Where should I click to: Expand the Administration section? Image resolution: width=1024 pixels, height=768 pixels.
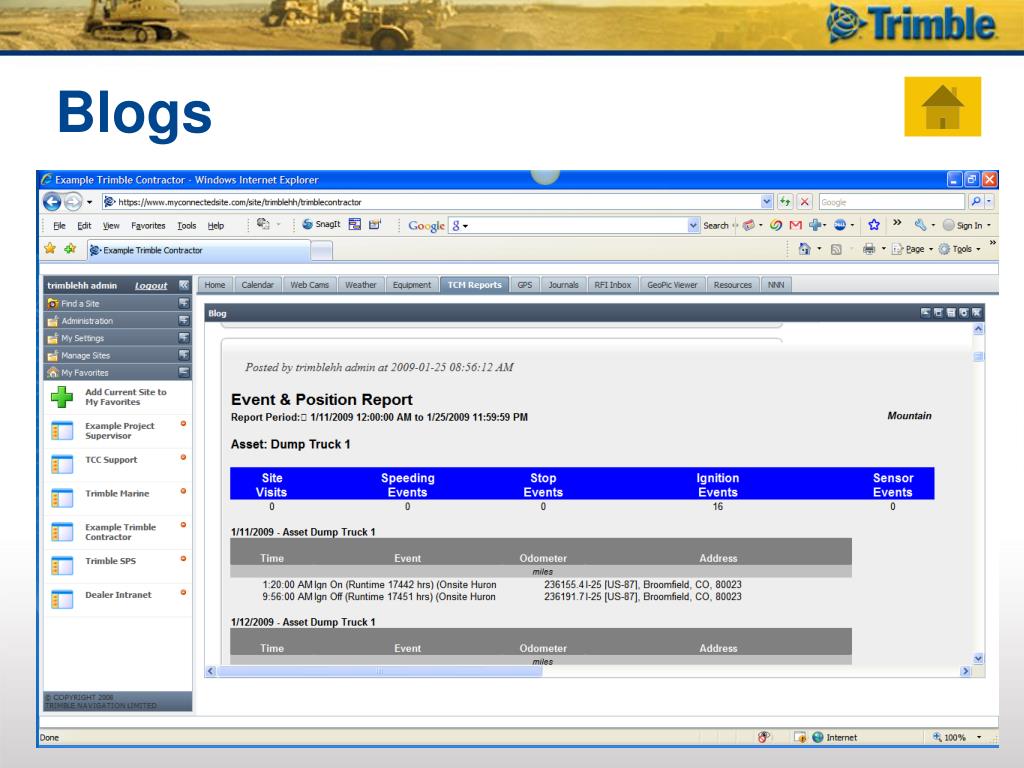pyautogui.click(x=184, y=321)
